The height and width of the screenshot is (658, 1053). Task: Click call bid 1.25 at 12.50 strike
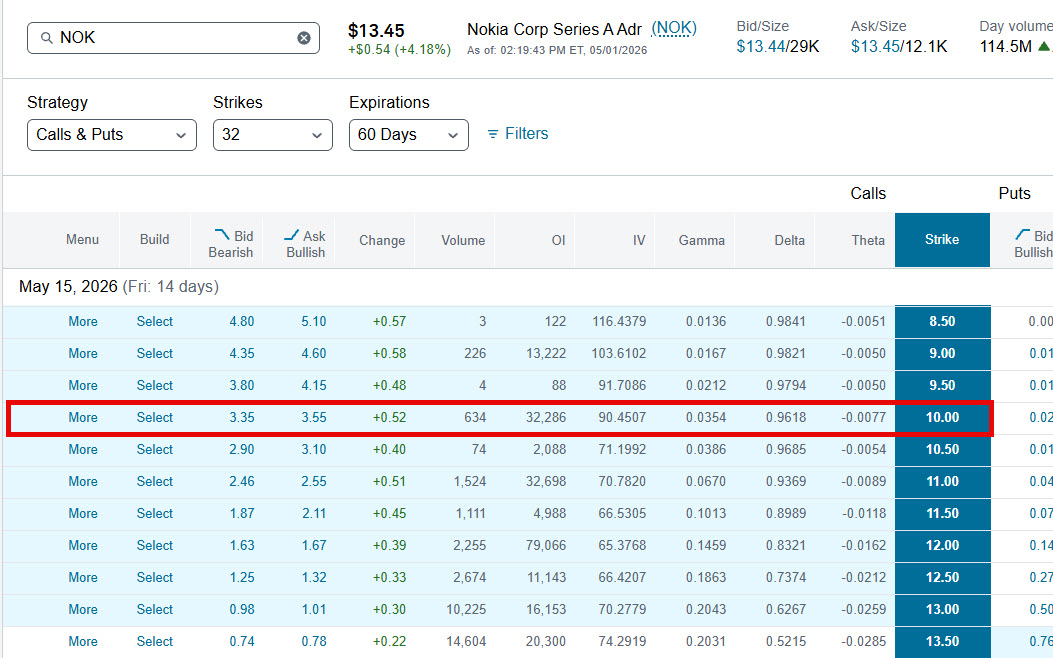coord(242,577)
